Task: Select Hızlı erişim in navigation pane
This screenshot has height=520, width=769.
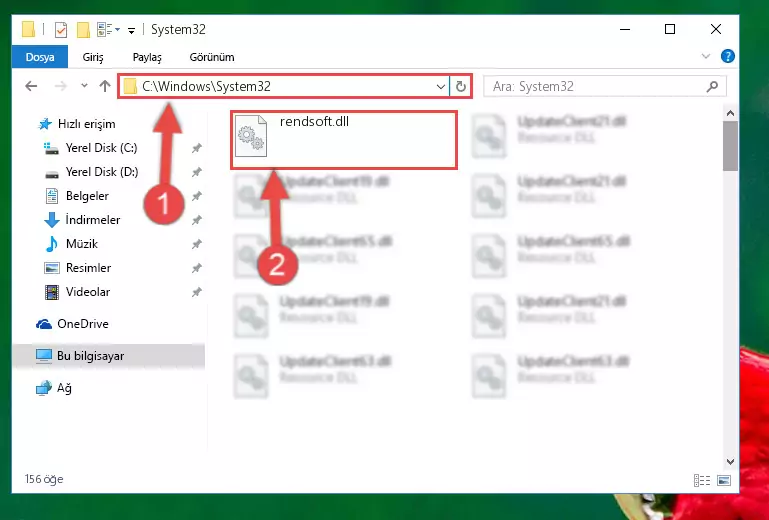Action: click(x=87, y=124)
